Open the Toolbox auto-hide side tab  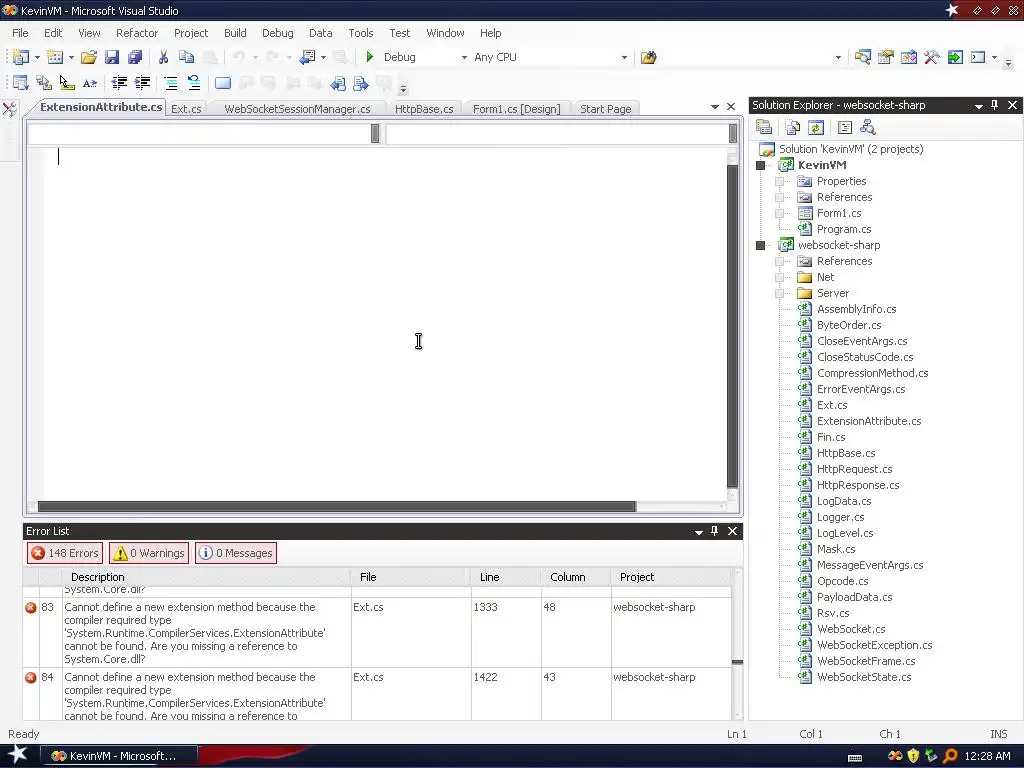pos(10,109)
